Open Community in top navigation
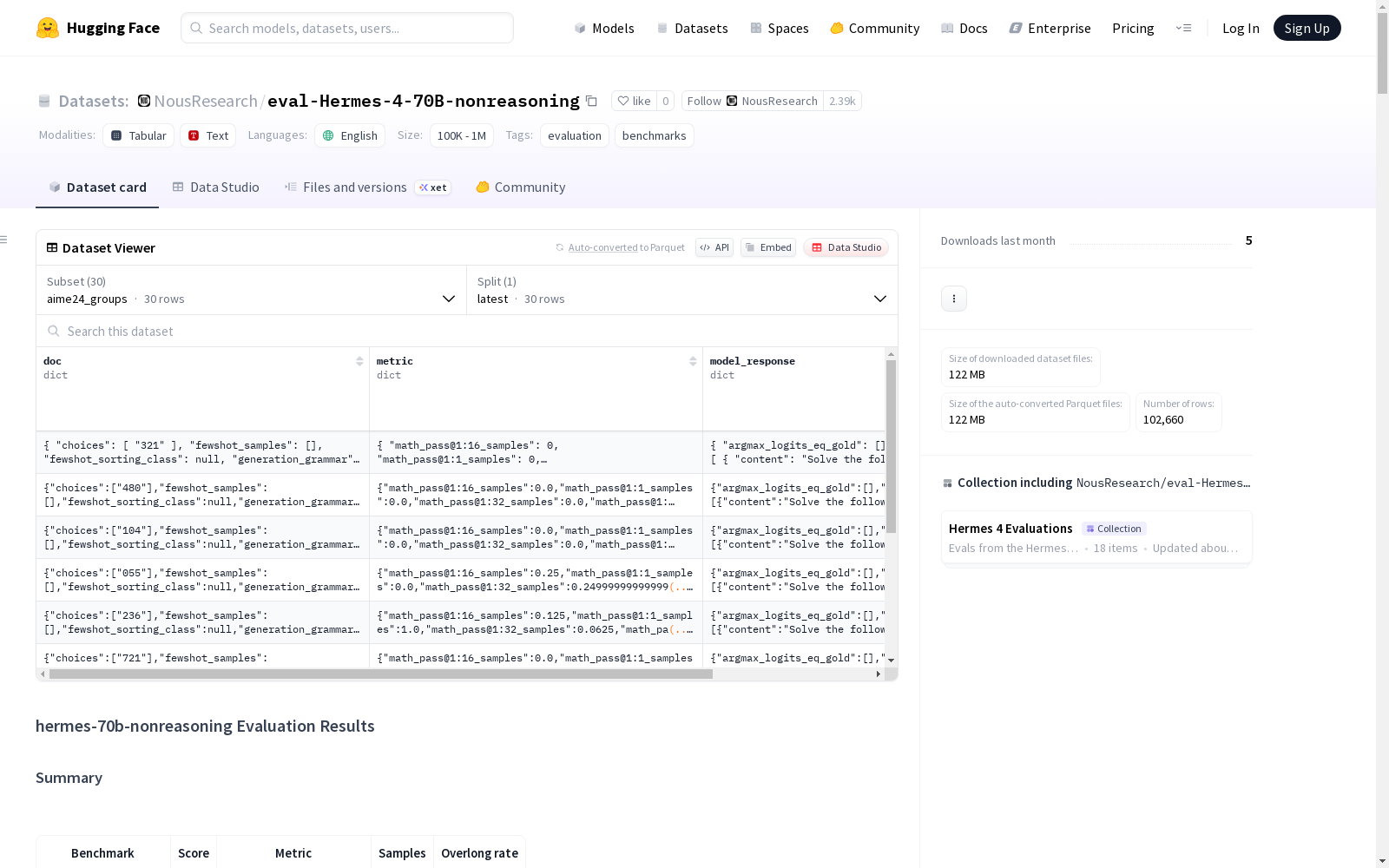The image size is (1389, 868). tap(875, 28)
